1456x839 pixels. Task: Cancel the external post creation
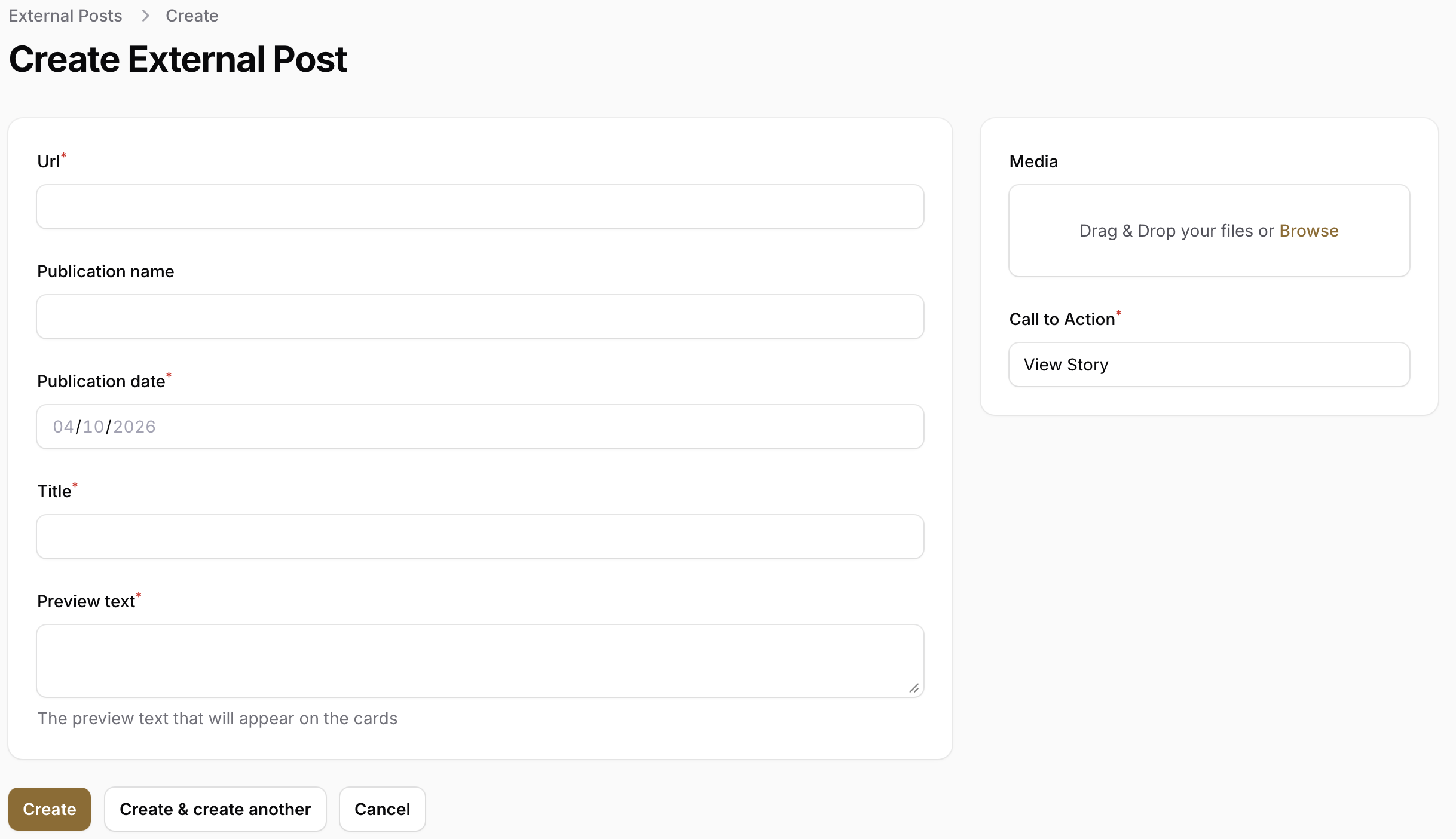[383, 809]
